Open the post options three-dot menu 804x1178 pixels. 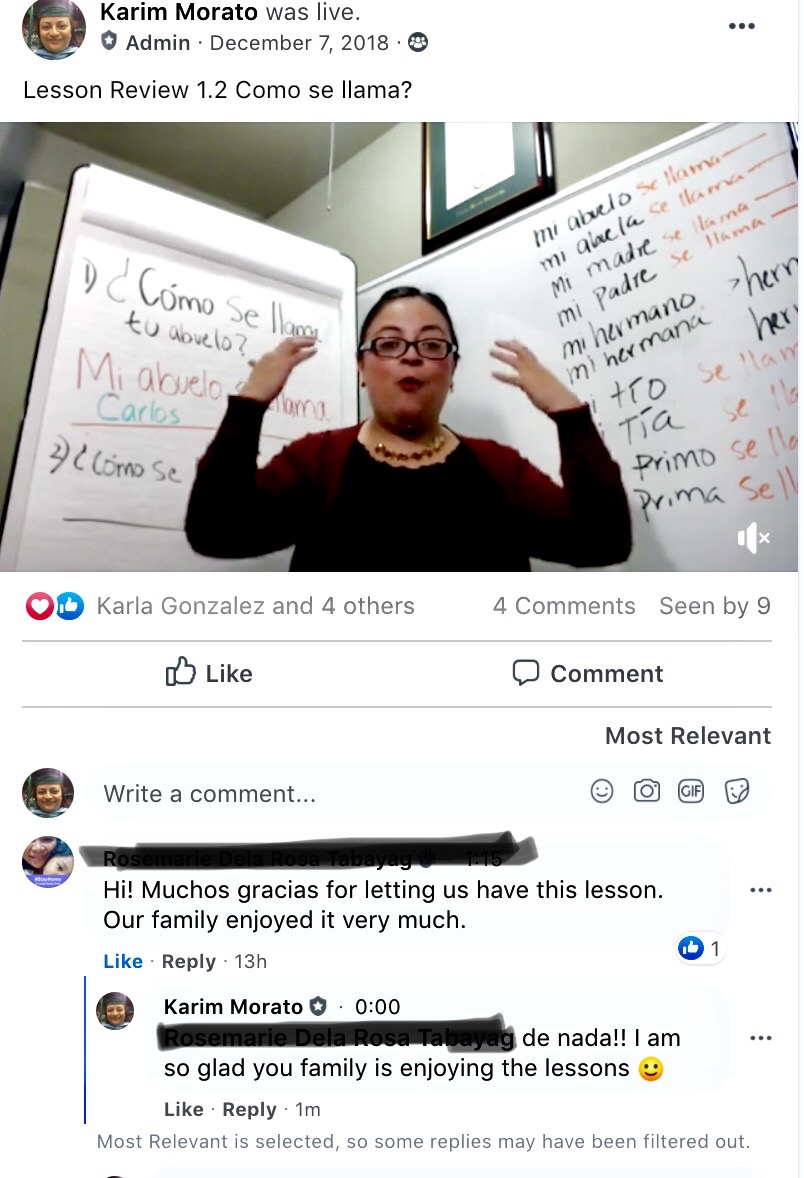click(x=741, y=26)
